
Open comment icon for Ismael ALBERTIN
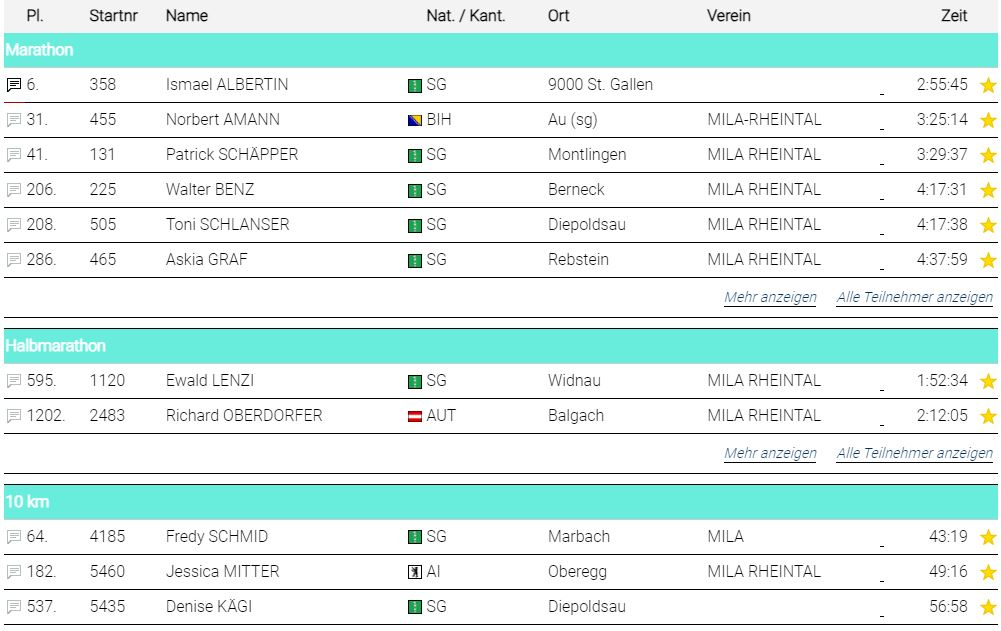[x=14, y=85]
